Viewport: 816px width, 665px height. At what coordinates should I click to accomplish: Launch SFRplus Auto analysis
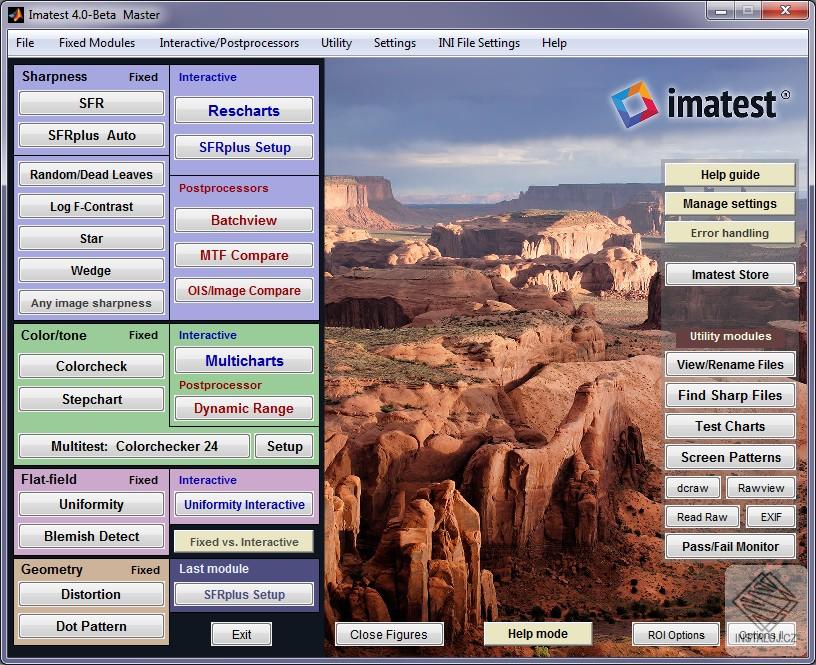pyautogui.click(x=90, y=135)
